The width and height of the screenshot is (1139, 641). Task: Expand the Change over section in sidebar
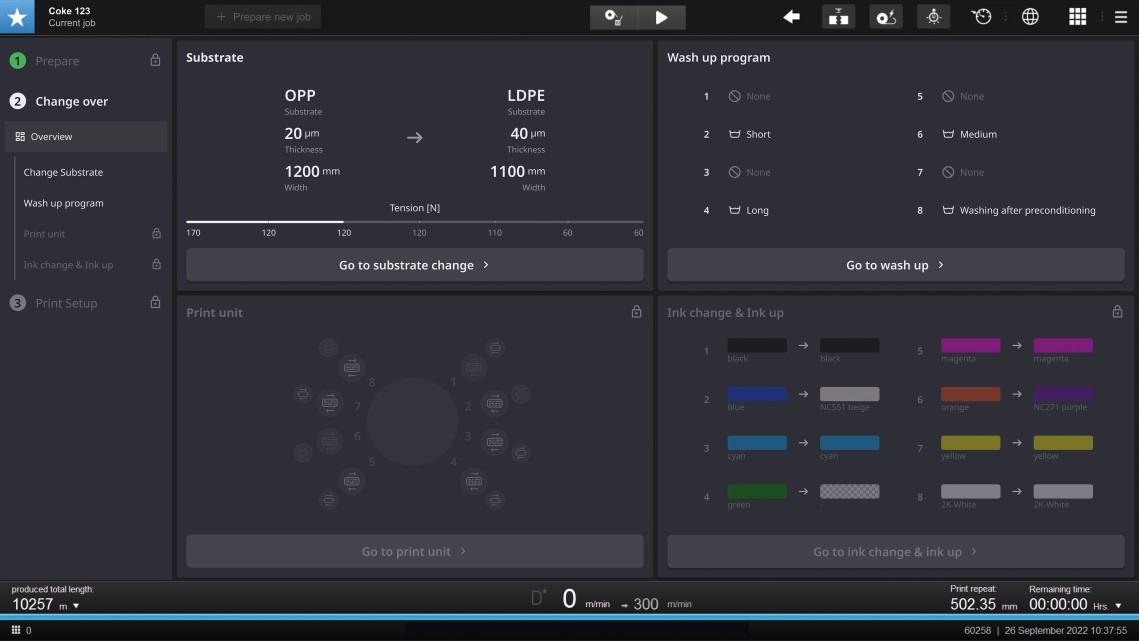[x=71, y=101]
